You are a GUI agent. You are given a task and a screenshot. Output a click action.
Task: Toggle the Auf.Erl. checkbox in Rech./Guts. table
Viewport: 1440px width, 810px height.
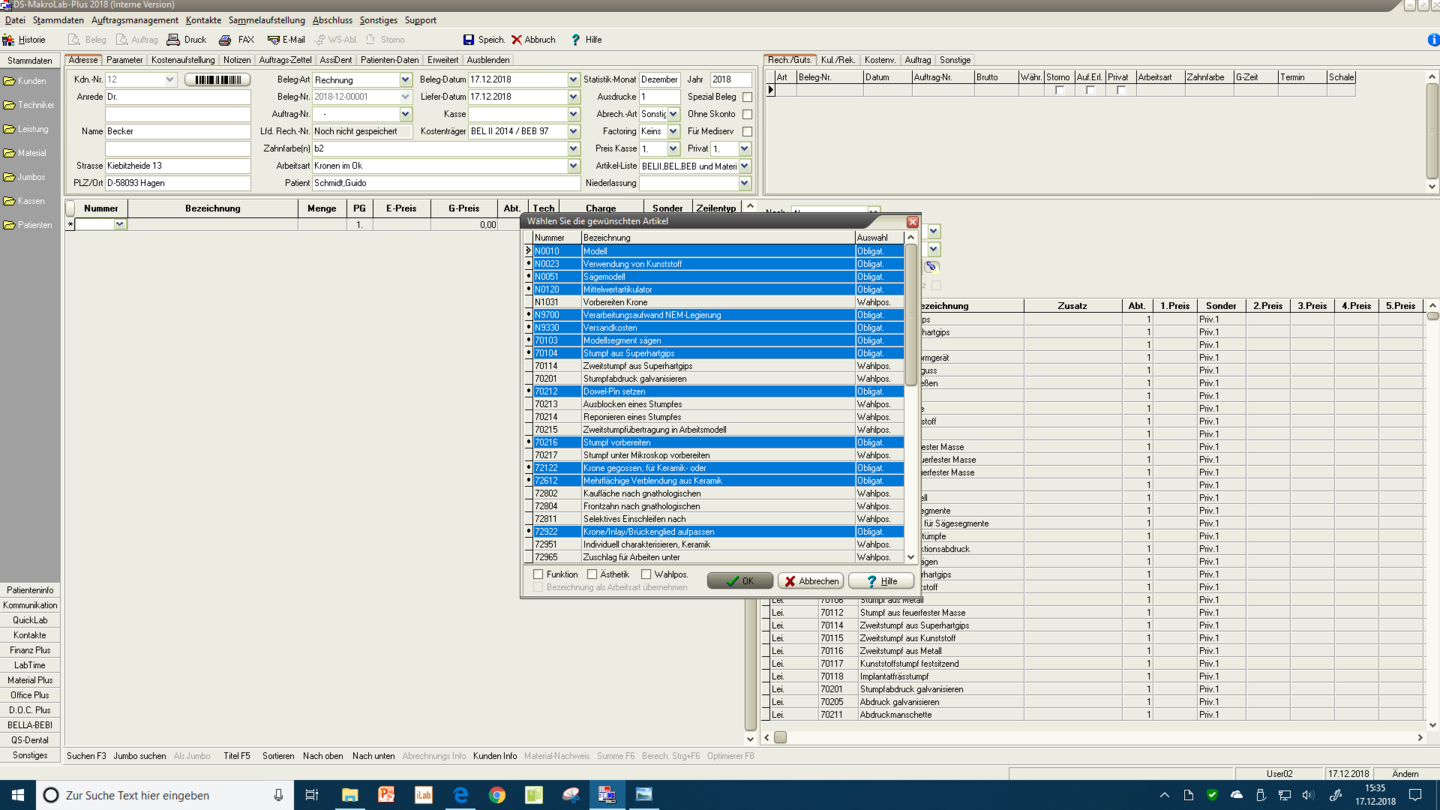1090,90
